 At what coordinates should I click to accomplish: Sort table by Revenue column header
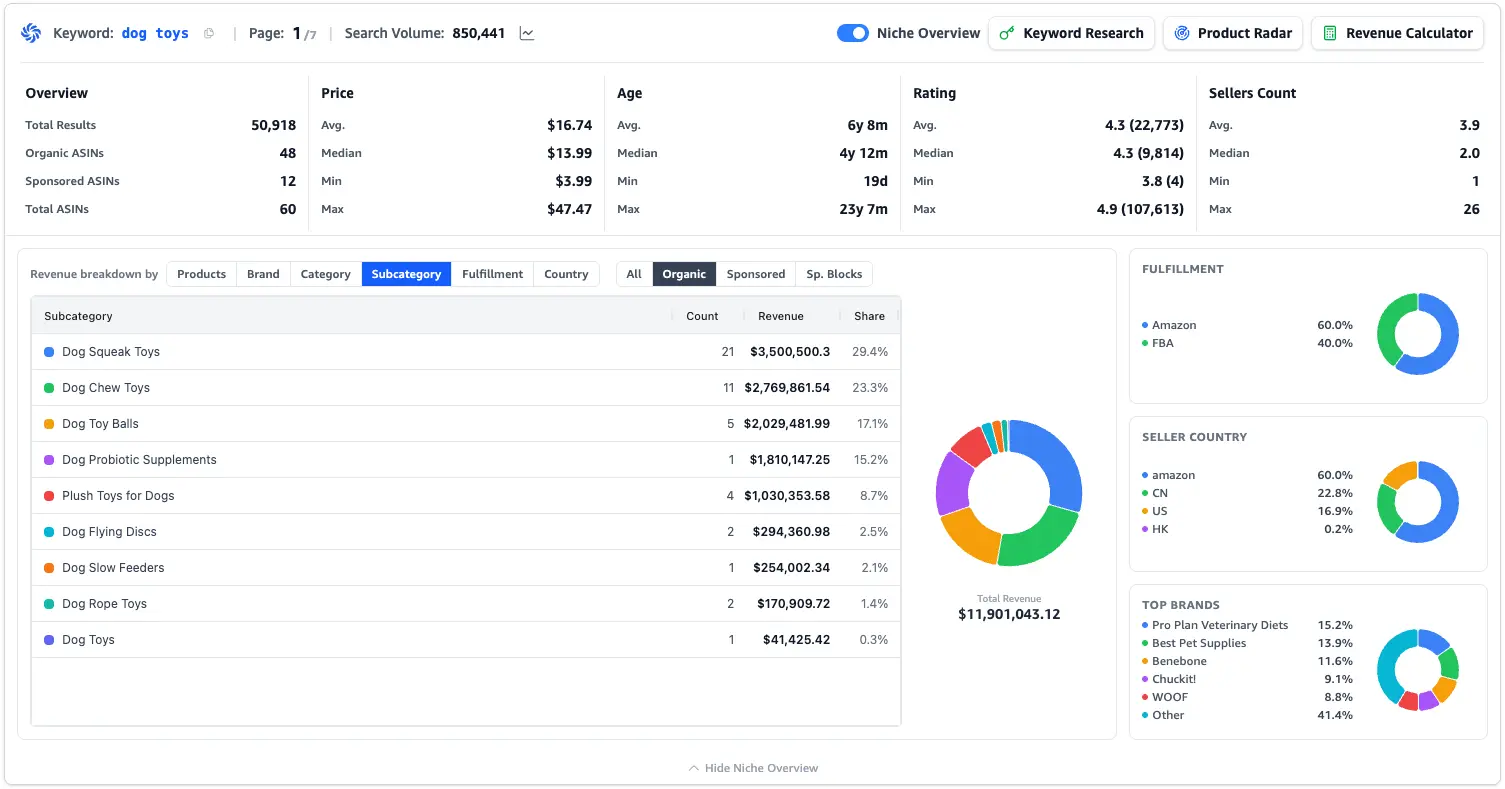coord(781,316)
